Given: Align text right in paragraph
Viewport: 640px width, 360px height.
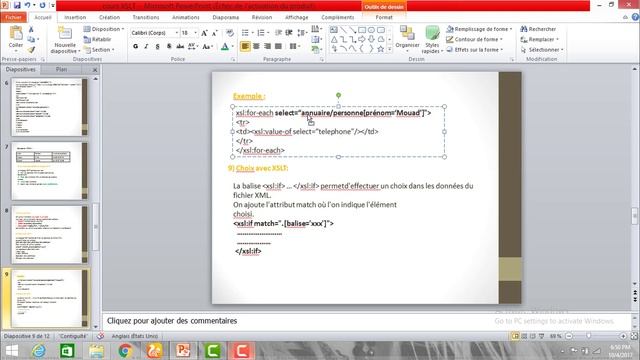Looking at the screenshot, I should click(267, 47).
